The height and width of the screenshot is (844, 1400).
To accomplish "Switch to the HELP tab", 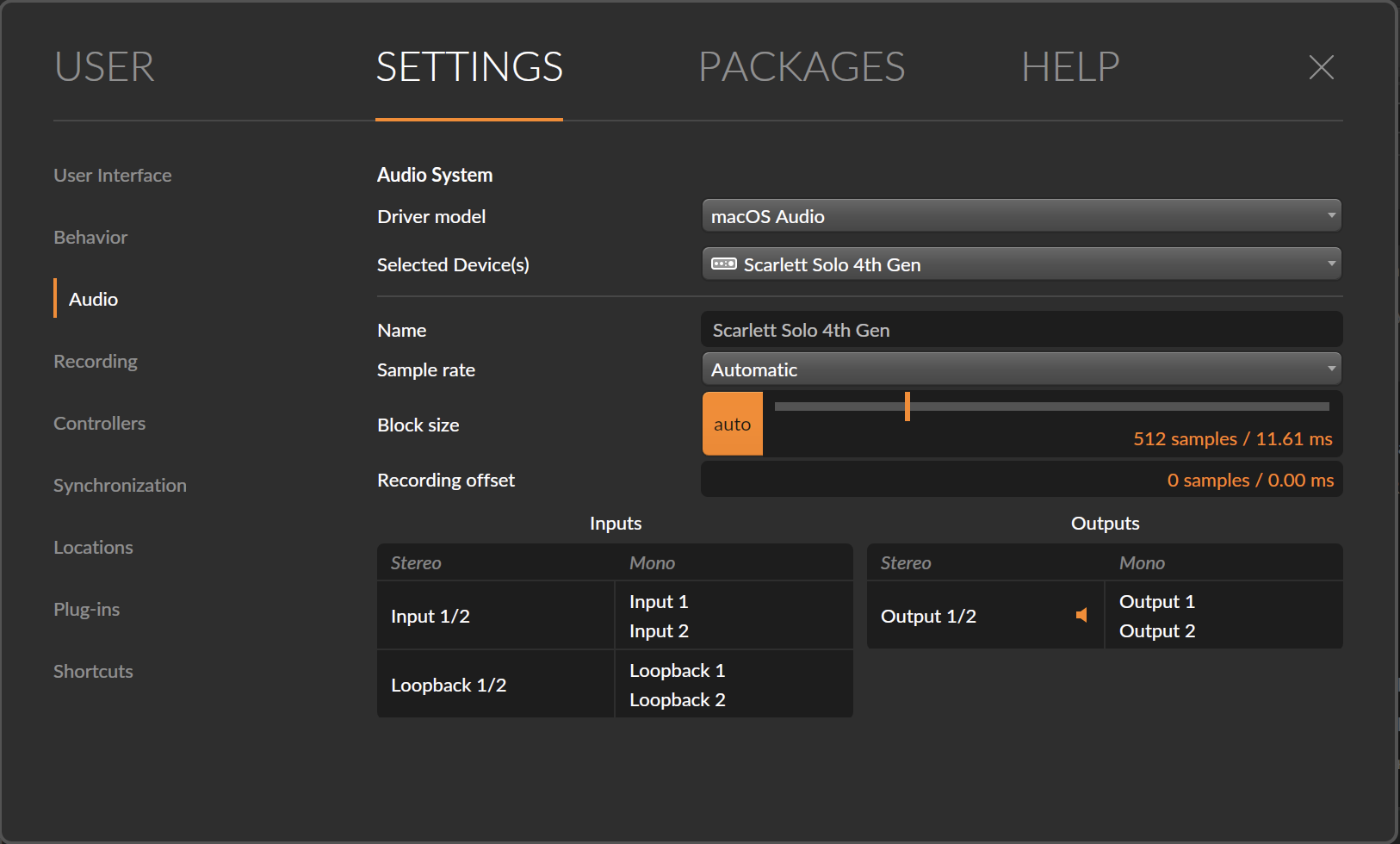I will 1070,67.
